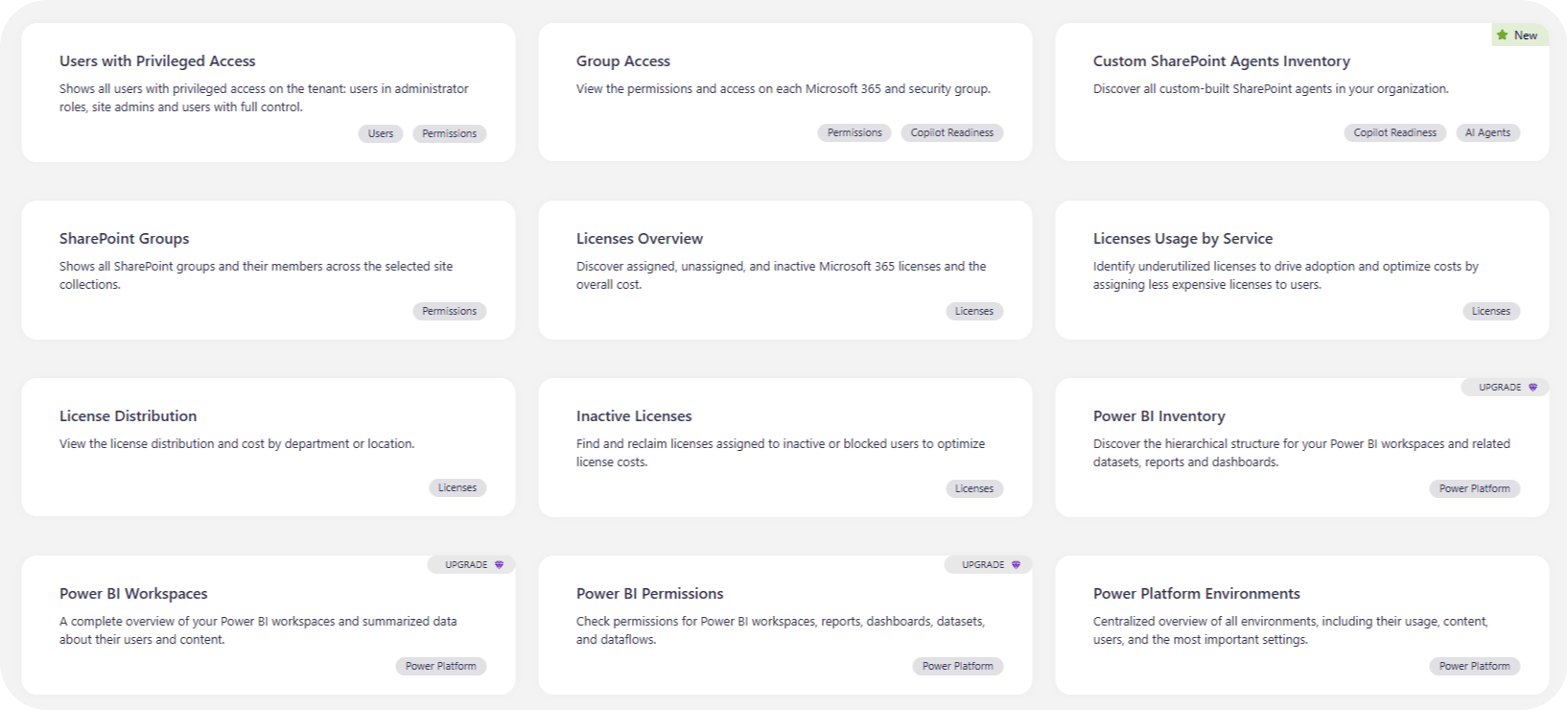Image resolution: width=1568 pixels, height=710 pixels.
Task: Click text 'View the permissions and access on each'
Action: [x=784, y=89]
